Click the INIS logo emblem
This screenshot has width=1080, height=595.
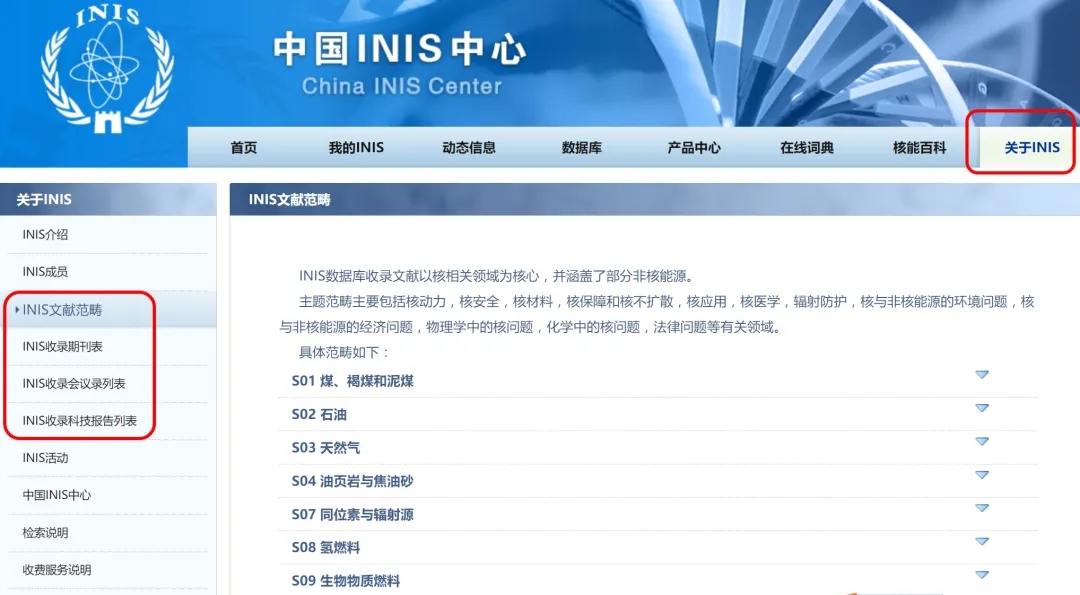(x=107, y=70)
